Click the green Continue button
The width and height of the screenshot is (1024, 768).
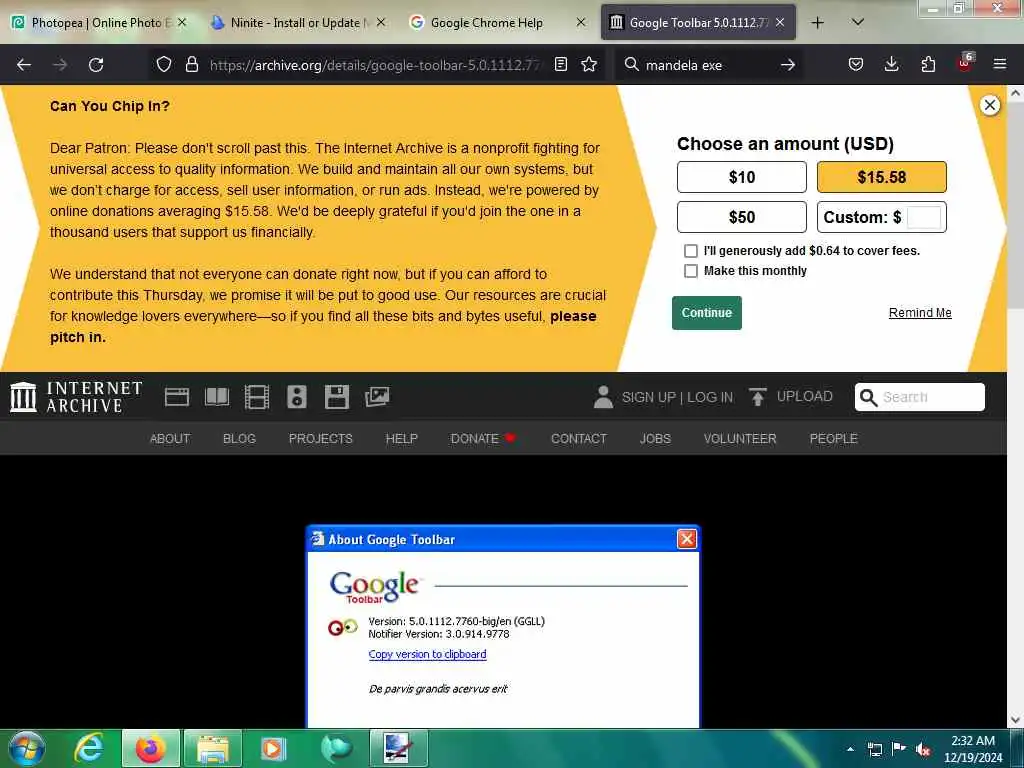[707, 313]
